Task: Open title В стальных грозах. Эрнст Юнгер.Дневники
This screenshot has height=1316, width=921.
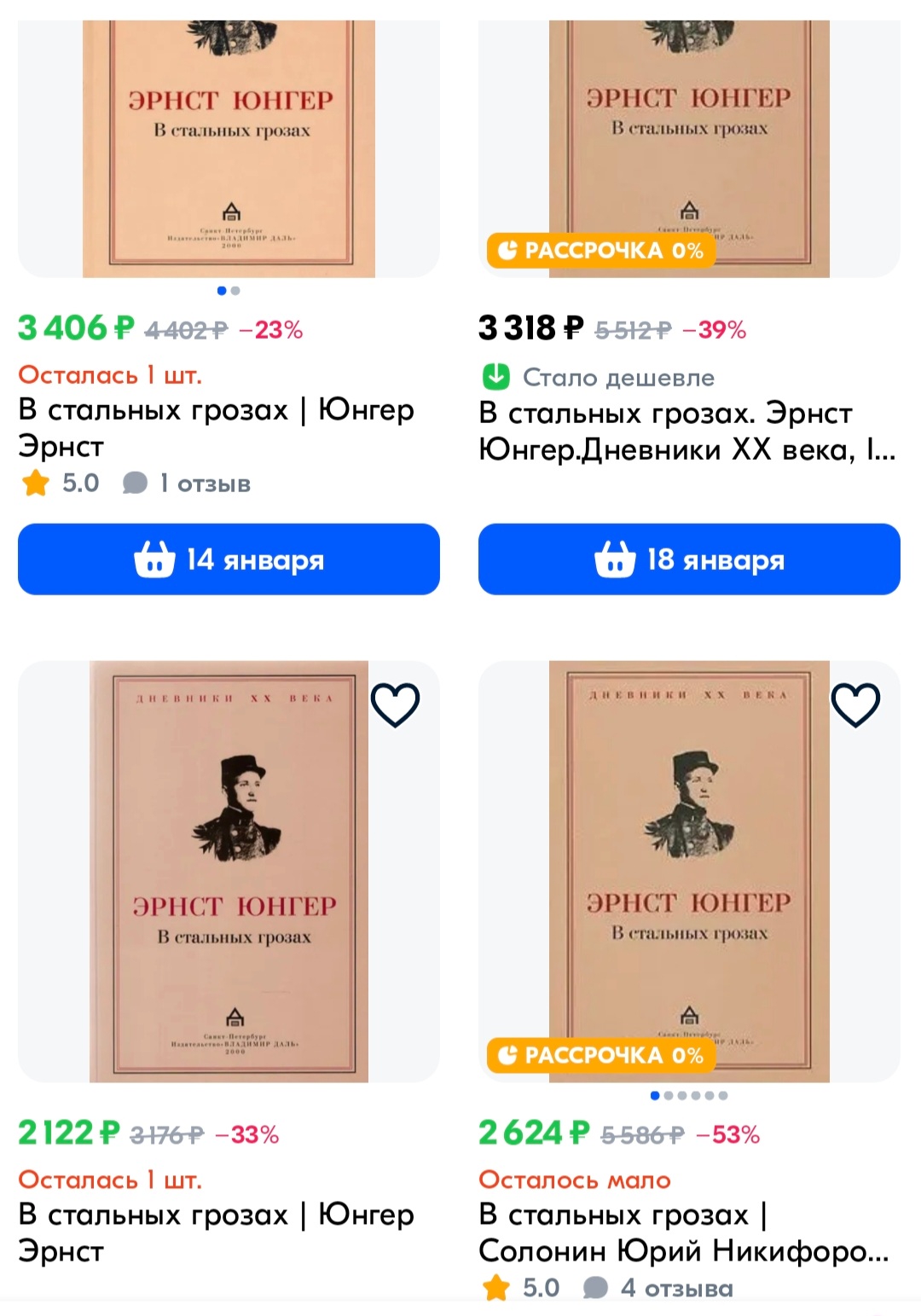Action: tap(687, 432)
